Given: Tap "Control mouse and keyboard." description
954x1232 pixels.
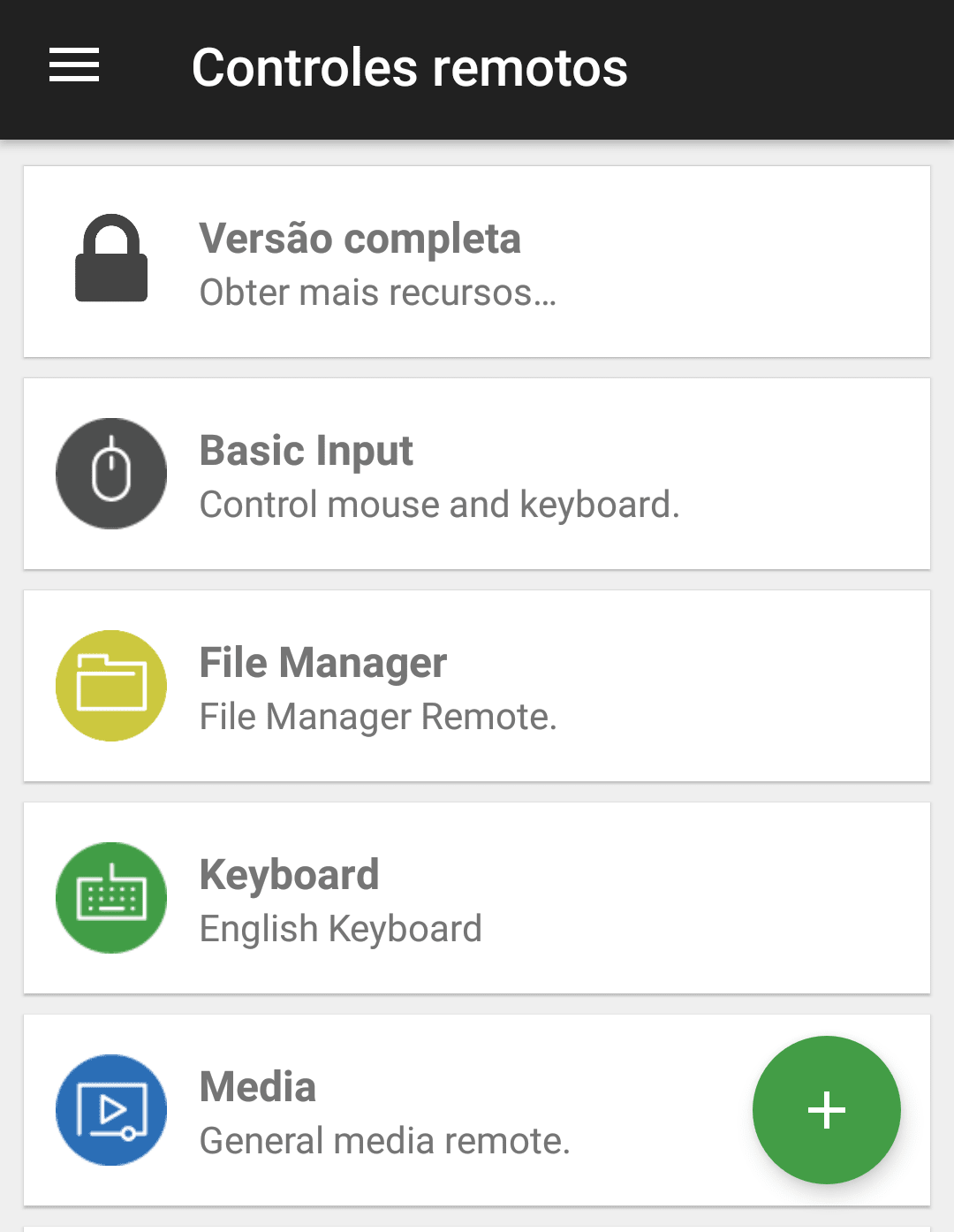Looking at the screenshot, I should pyautogui.click(x=440, y=505).
